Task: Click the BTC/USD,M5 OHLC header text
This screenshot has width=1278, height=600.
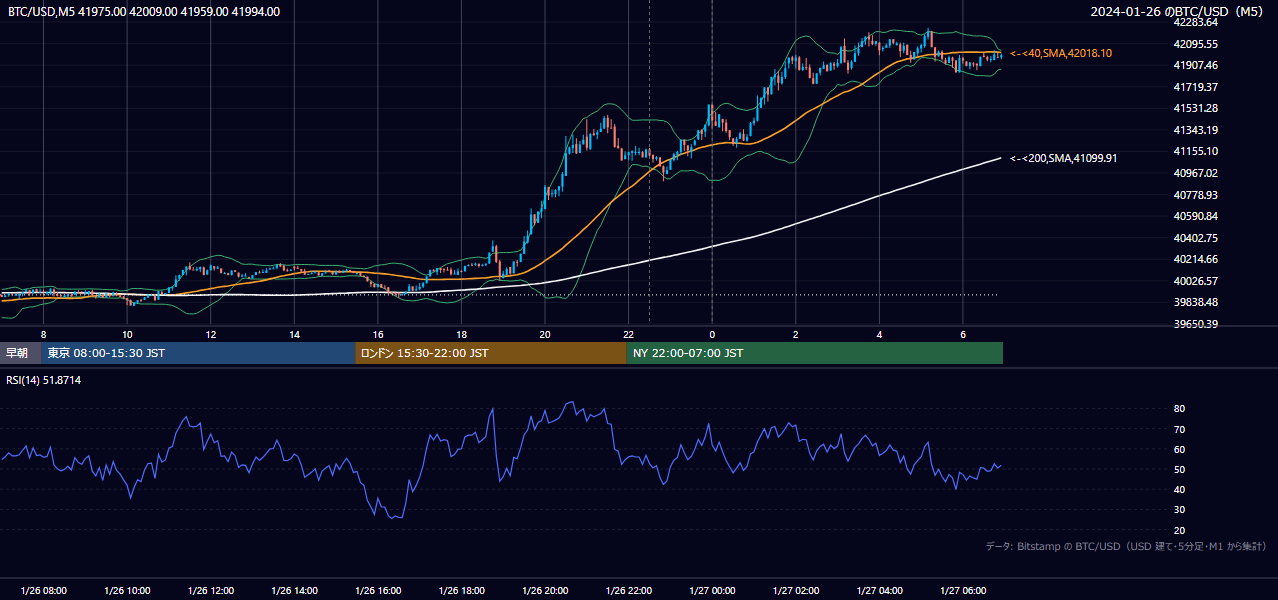Action: (144, 12)
